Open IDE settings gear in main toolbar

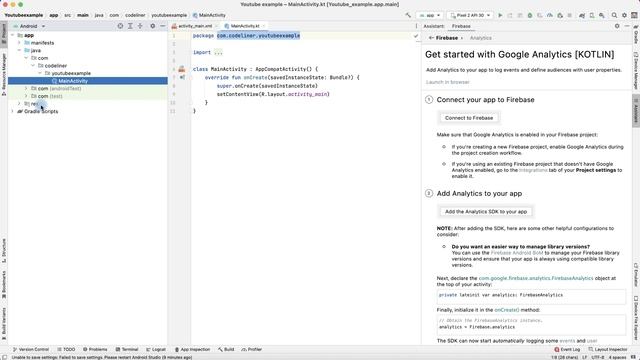point(624,15)
